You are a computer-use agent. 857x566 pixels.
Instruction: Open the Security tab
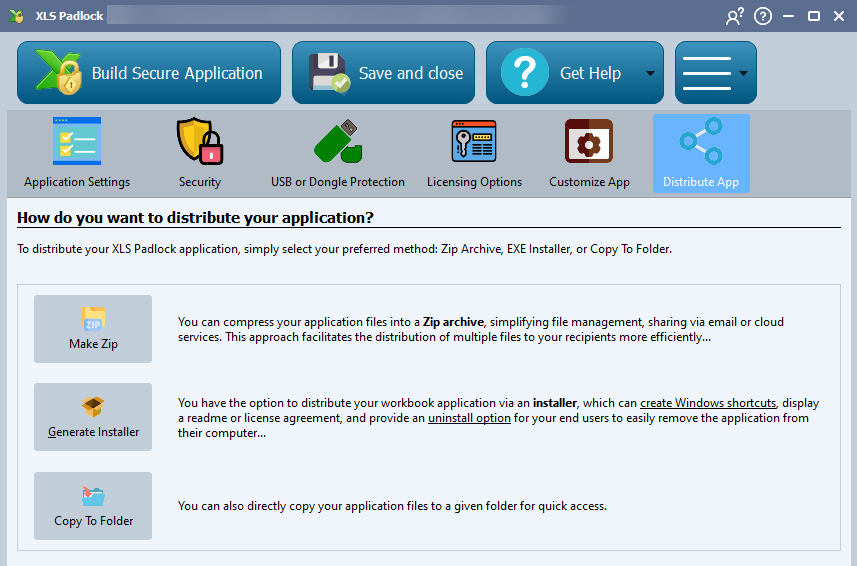tap(200, 154)
